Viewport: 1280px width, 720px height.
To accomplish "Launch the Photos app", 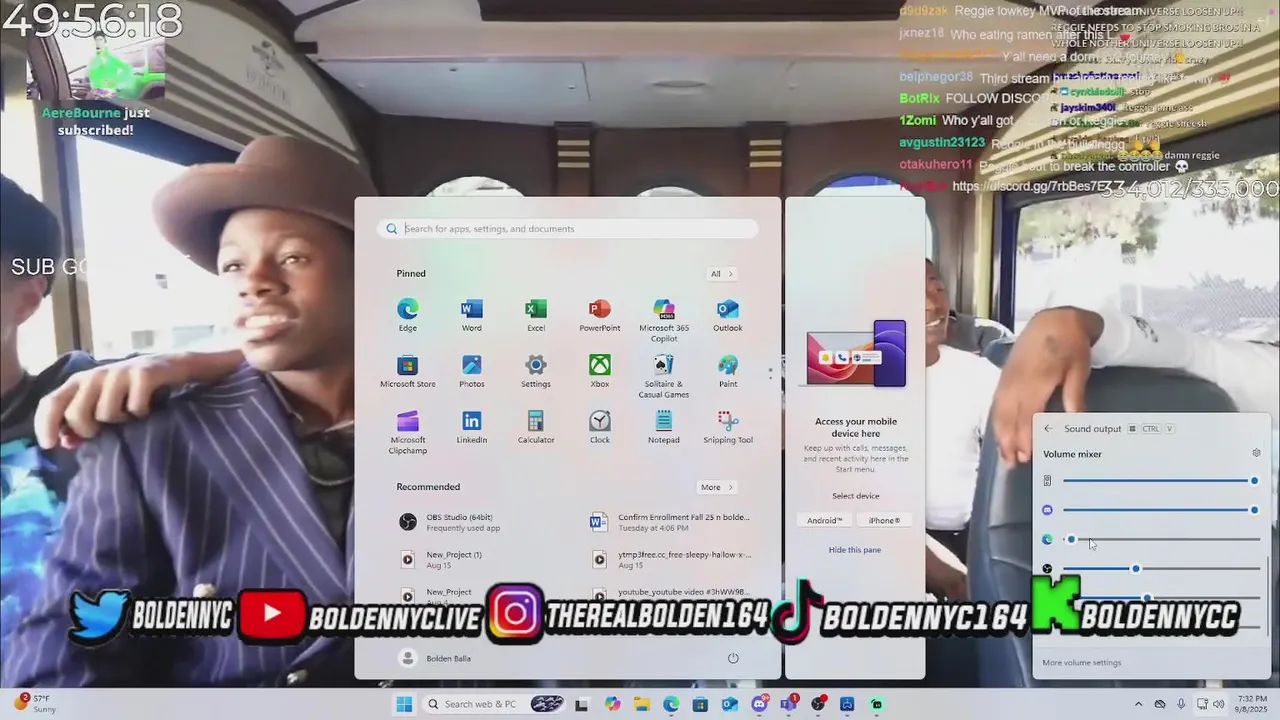I will pyautogui.click(x=471, y=371).
